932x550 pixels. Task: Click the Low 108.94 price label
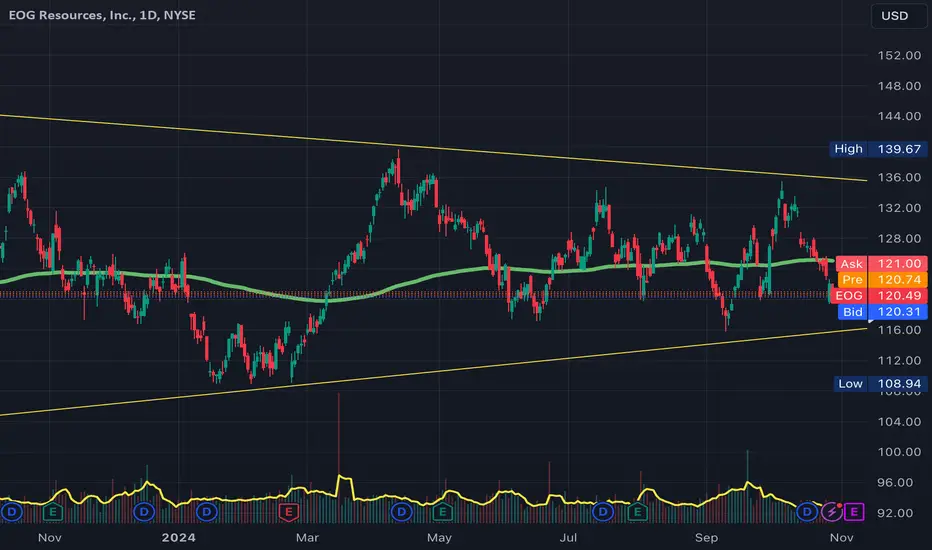880,384
